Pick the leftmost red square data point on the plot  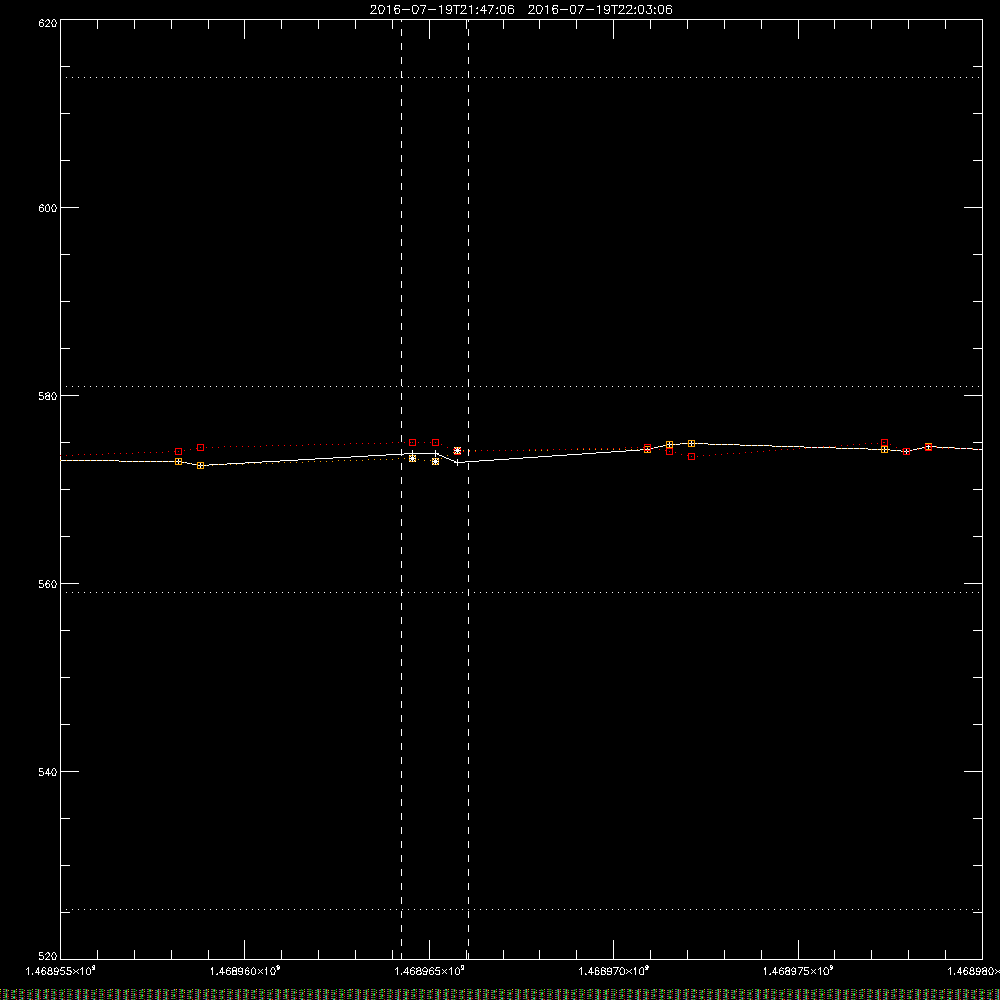tap(179, 452)
